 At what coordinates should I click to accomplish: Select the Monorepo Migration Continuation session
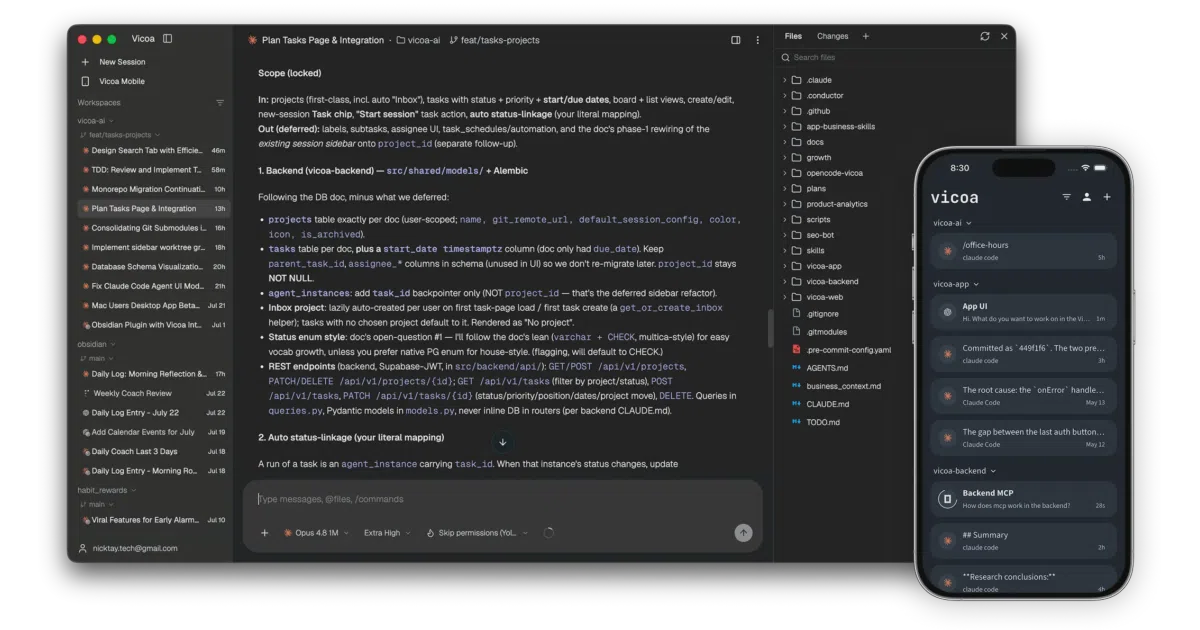154,189
